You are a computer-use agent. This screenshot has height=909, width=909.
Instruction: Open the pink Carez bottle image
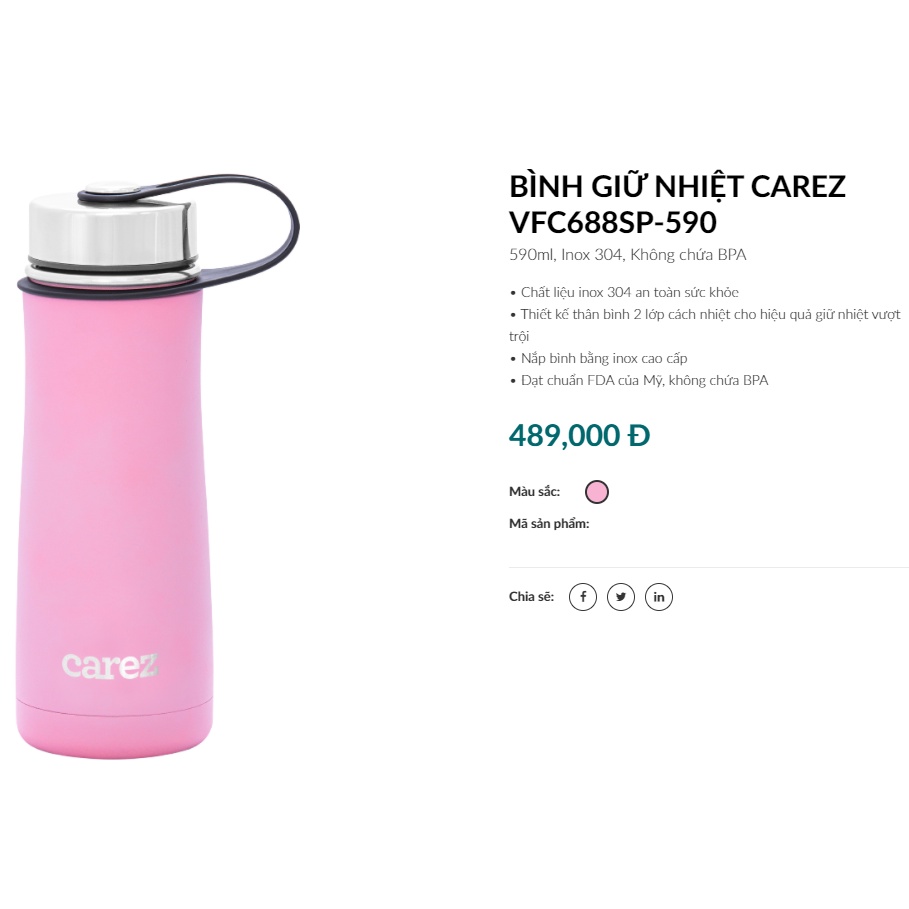(158, 464)
